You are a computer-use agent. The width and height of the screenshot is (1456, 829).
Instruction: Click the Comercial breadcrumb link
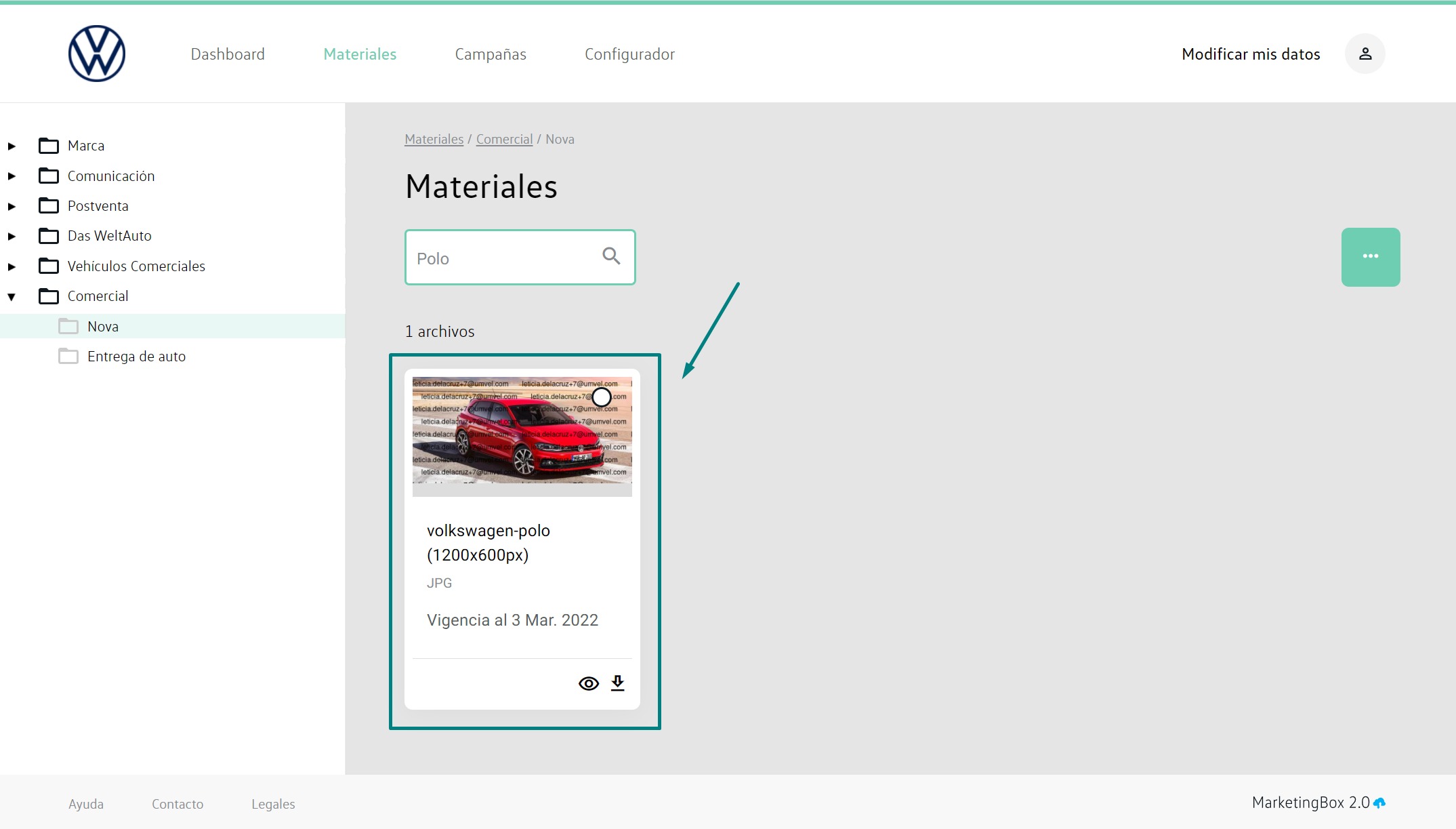pos(504,140)
